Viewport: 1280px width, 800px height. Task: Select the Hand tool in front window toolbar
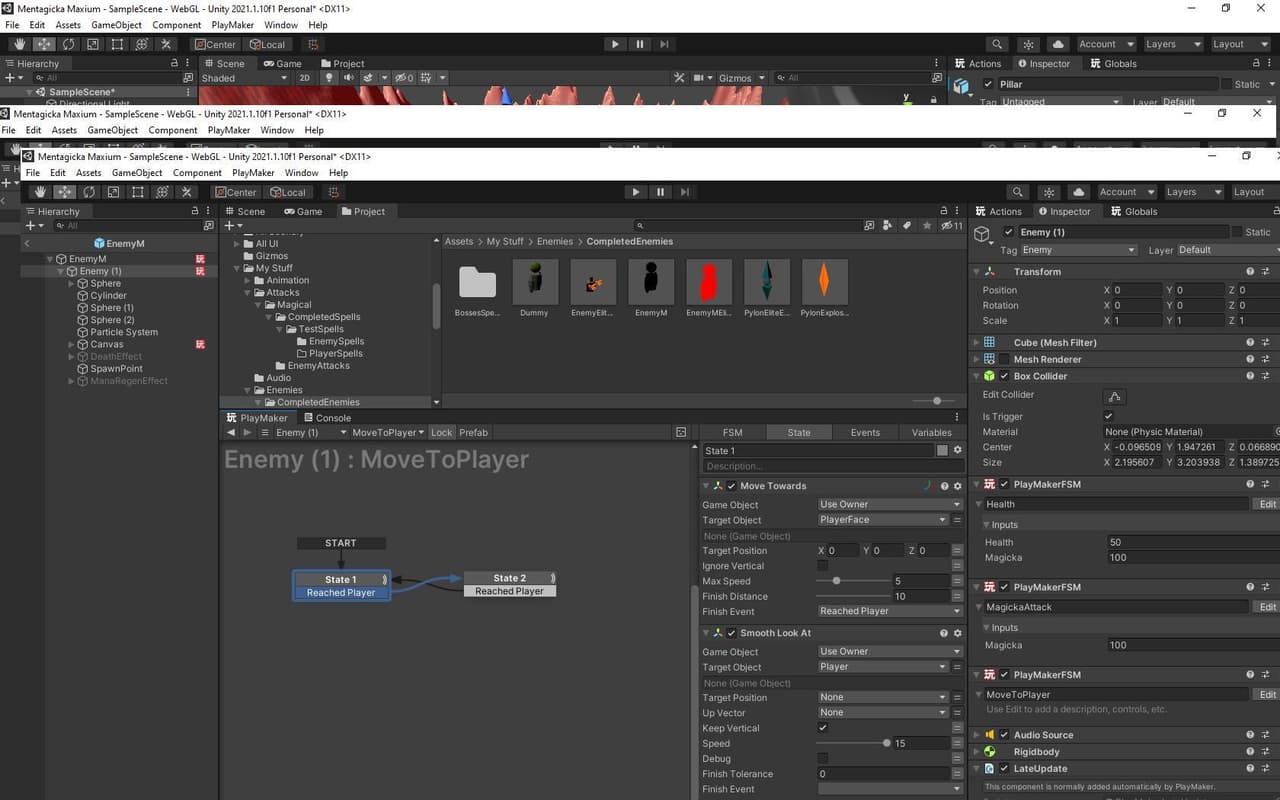pos(40,192)
